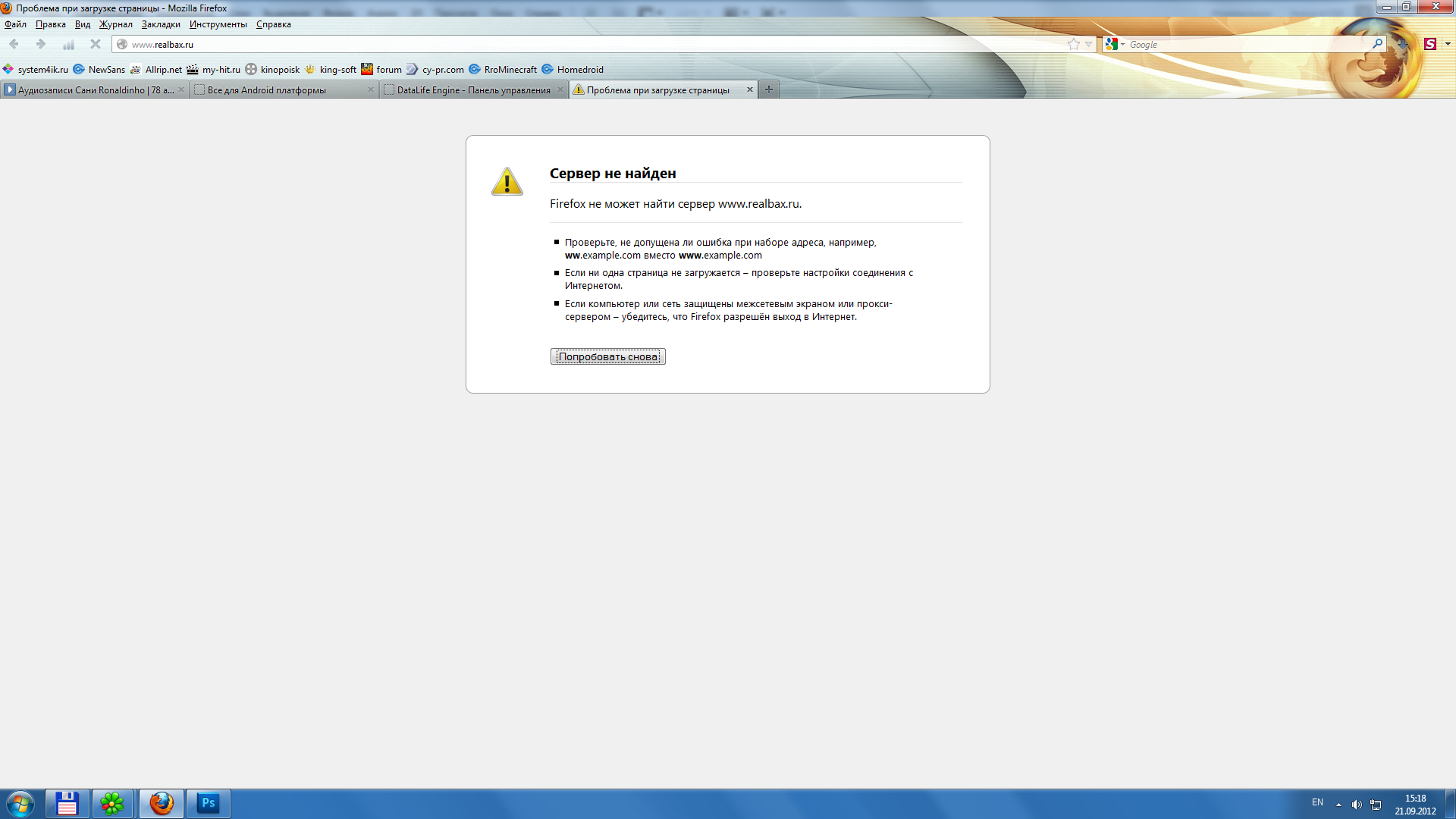This screenshot has height=819, width=1456.
Task: Open the RoMinecraft bookmark
Action: (x=503, y=69)
